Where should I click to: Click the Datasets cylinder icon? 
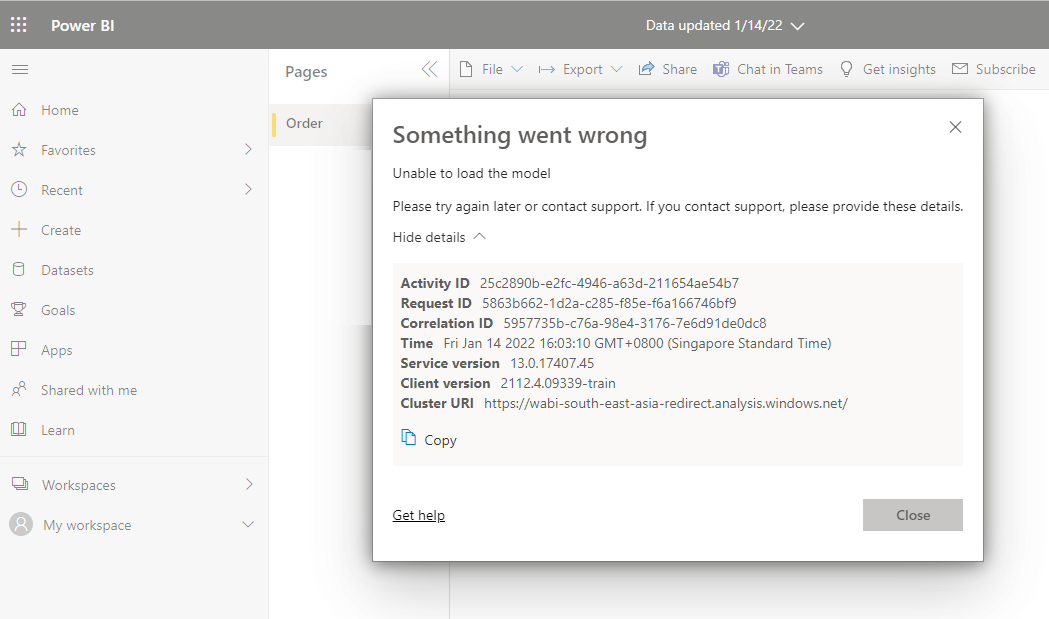[x=19, y=270]
